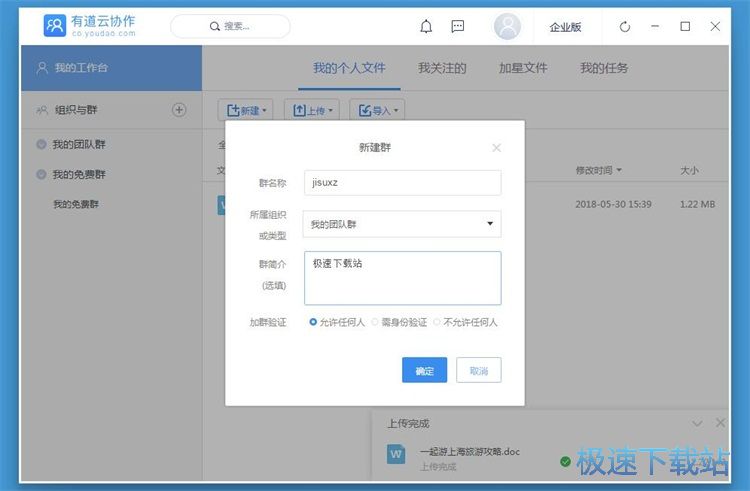Click the 我的团队群 circle icon in sidebar

click(42, 144)
